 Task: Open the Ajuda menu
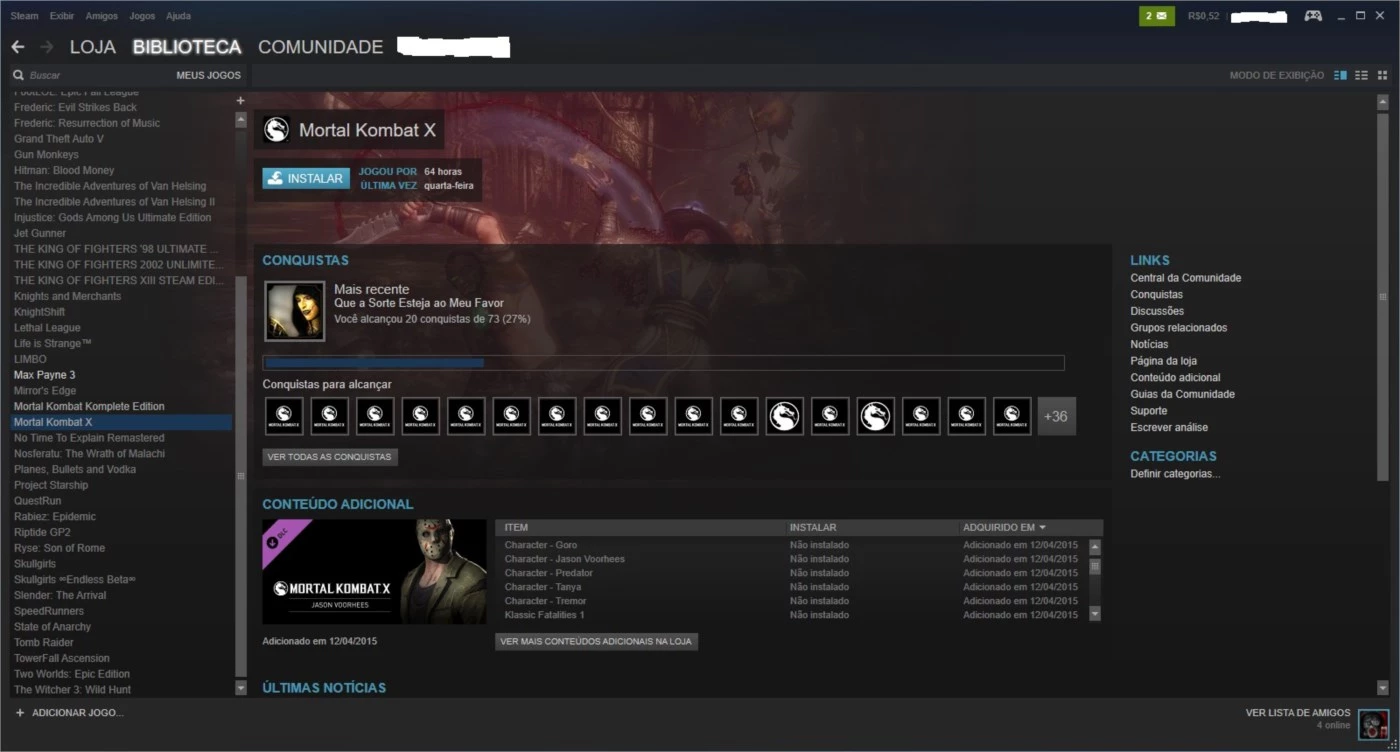(x=178, y=16)
